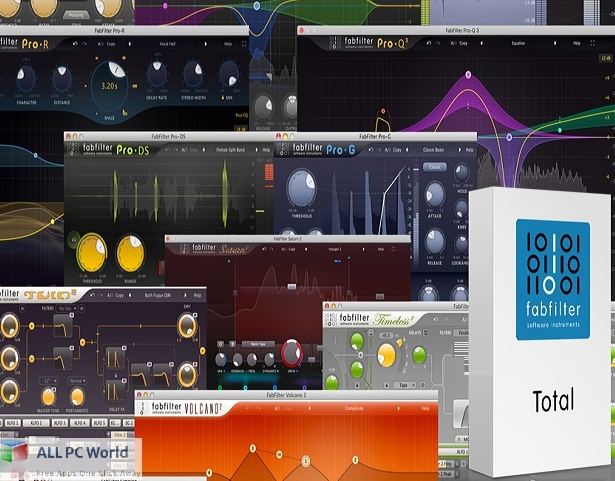Toggle A/B state in Pro-Q 3
Screen dimensions: 615x481
[x=454, y=43]
